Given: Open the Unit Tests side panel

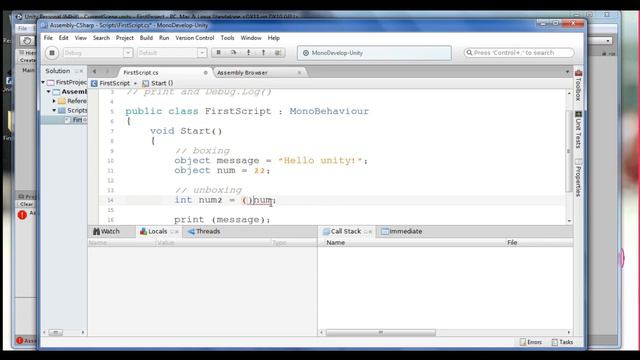Looking at the screenshot, I should tap(578, 130).
